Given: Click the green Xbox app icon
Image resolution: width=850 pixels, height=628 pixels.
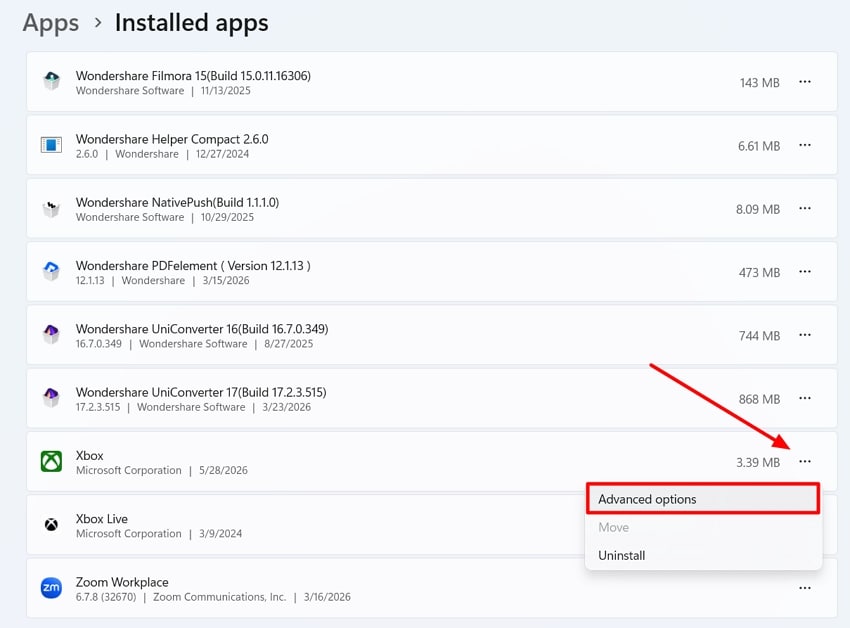Looking at the screenshot, I should 51,462.
